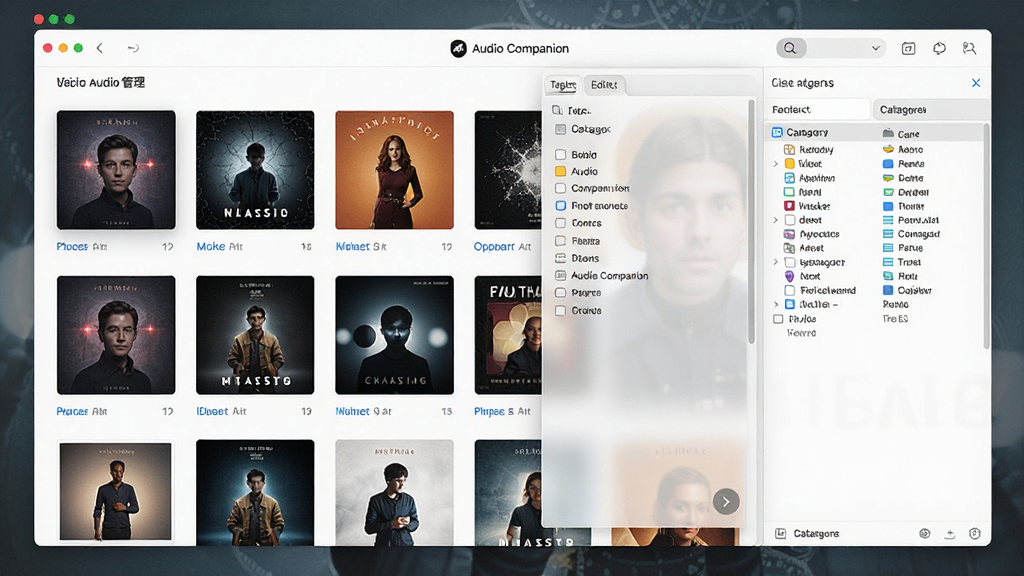Expand the 'dreet' tree row
This screenshot has height=576, width=1024.
point(776,220)
